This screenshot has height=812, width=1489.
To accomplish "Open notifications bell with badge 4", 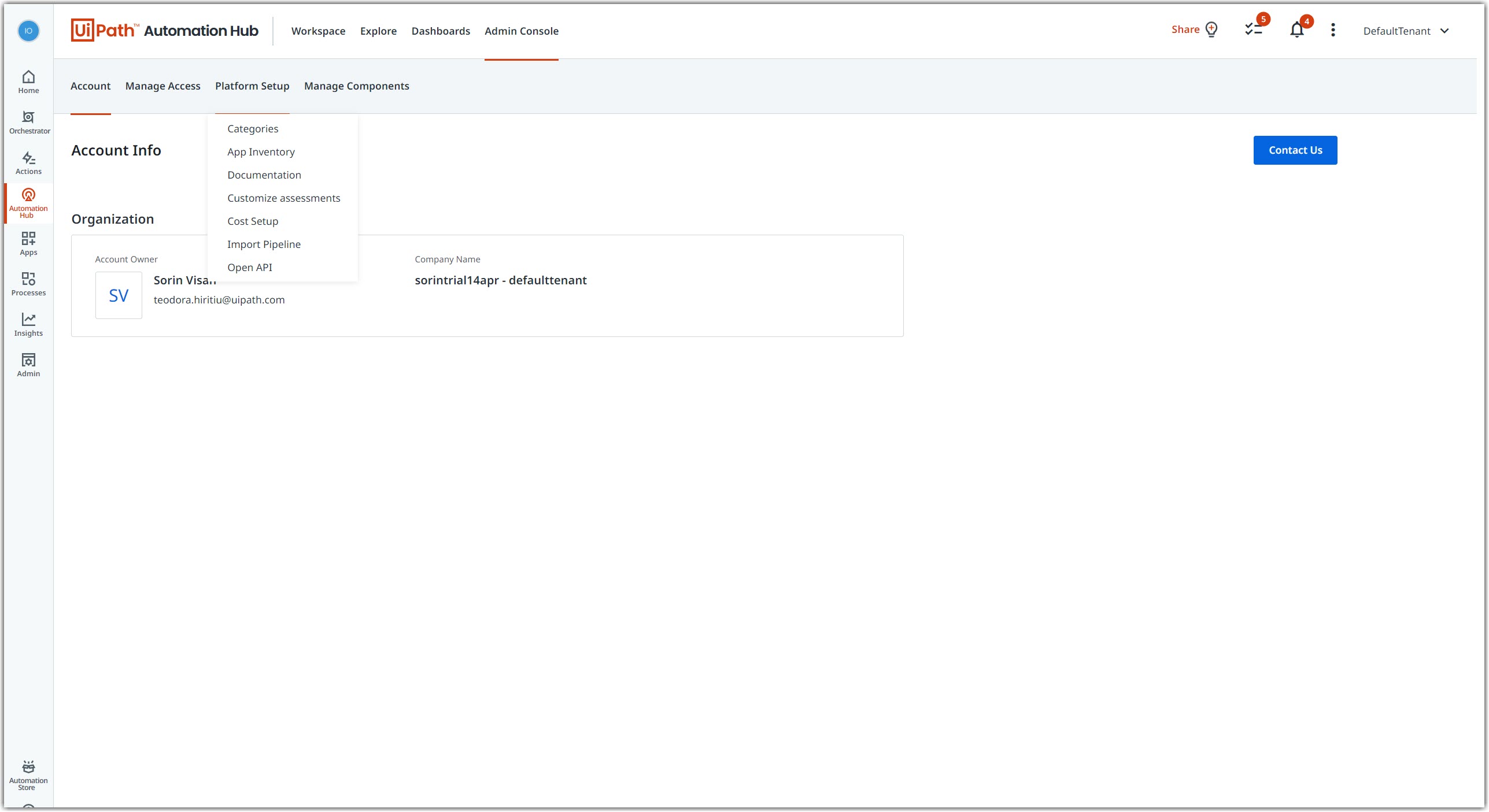I will [1296, 31].
